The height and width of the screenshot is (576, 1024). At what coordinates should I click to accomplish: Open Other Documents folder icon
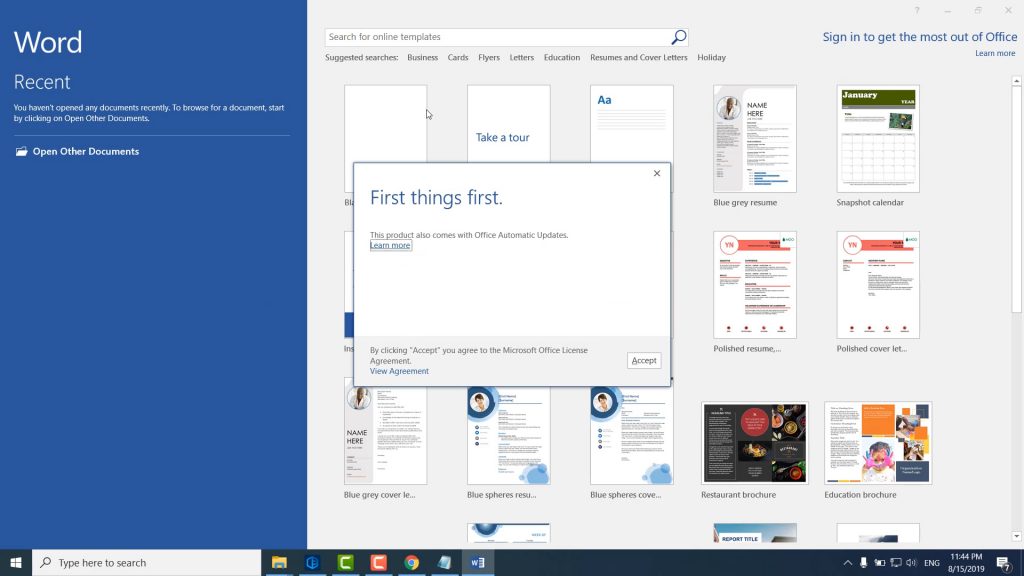coord(22,152)
